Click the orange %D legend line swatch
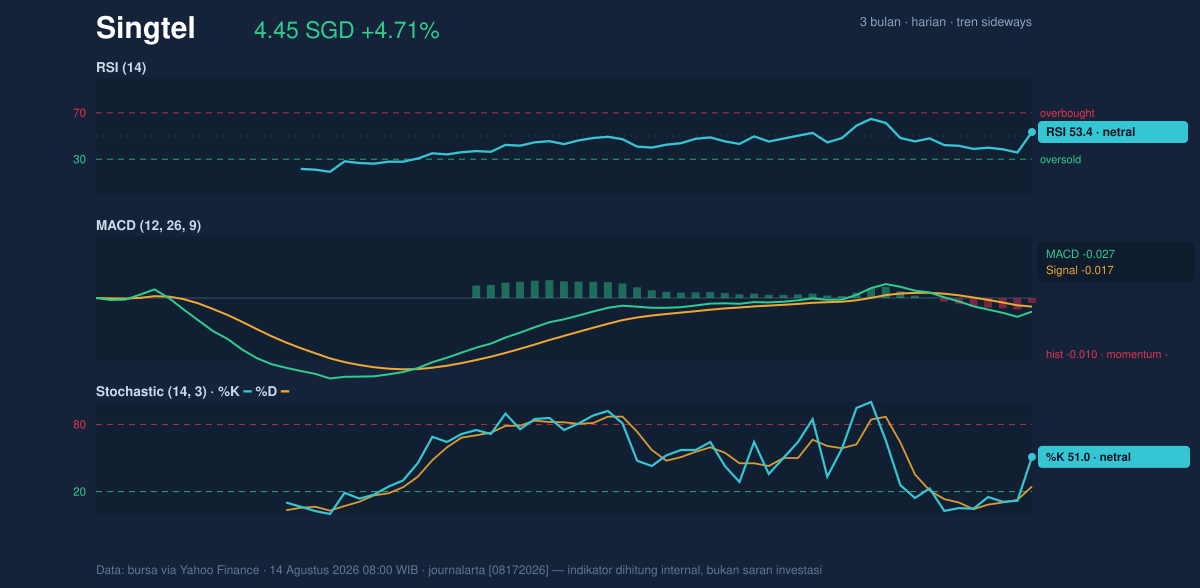 point(285,392)
